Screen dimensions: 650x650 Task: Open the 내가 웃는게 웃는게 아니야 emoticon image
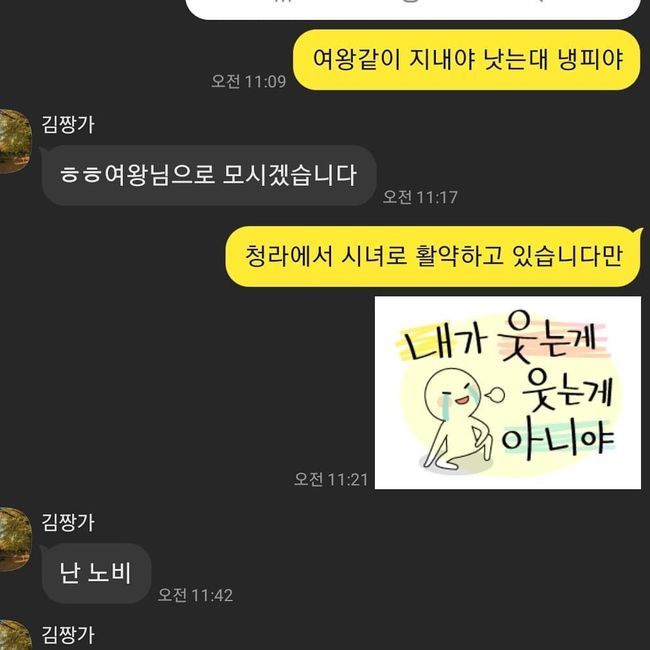[507, 392]
